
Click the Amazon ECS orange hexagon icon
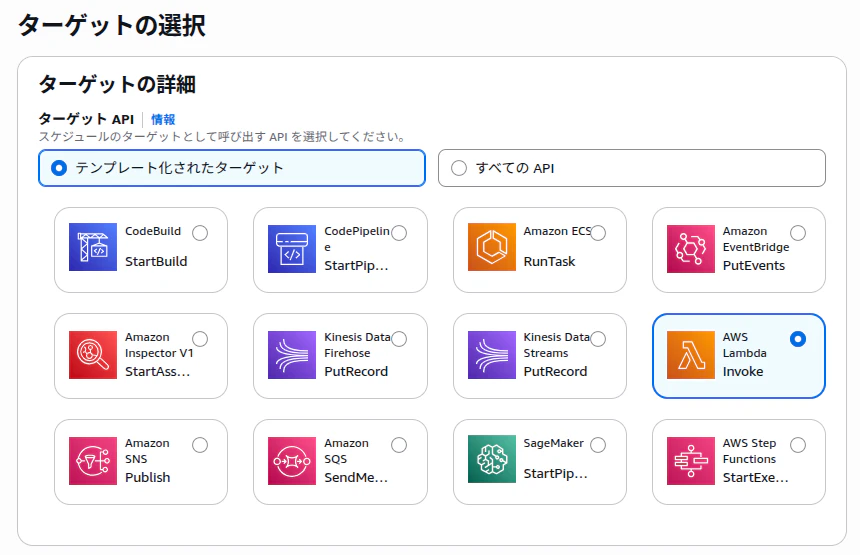(491, 247)
